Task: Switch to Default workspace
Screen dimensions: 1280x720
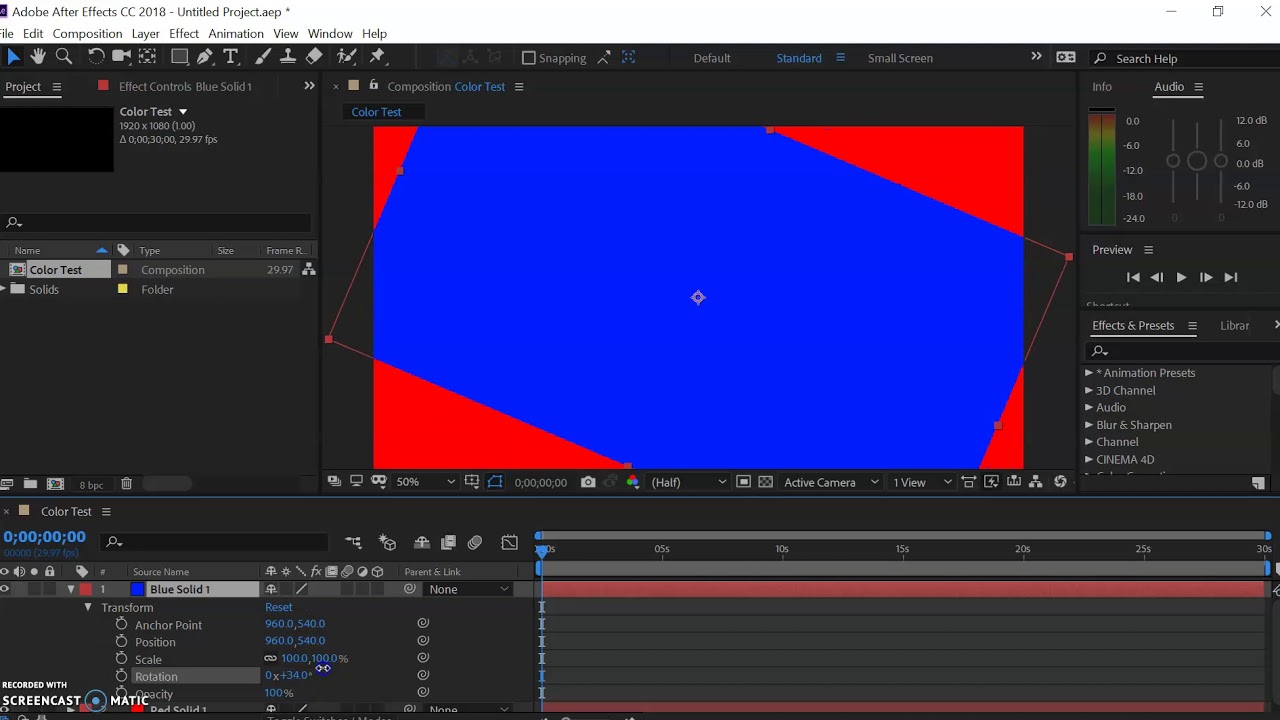Action: pyautogui.click(x=712, y=58)
